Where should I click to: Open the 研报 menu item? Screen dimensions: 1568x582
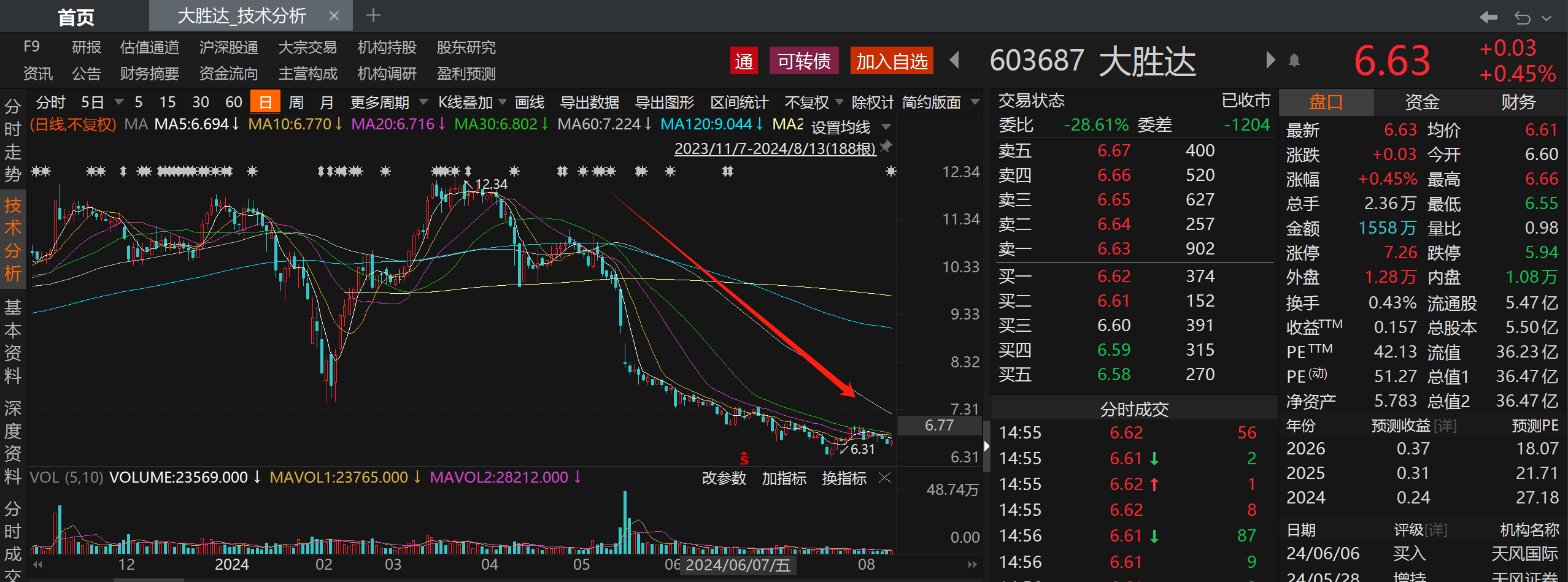87,47
